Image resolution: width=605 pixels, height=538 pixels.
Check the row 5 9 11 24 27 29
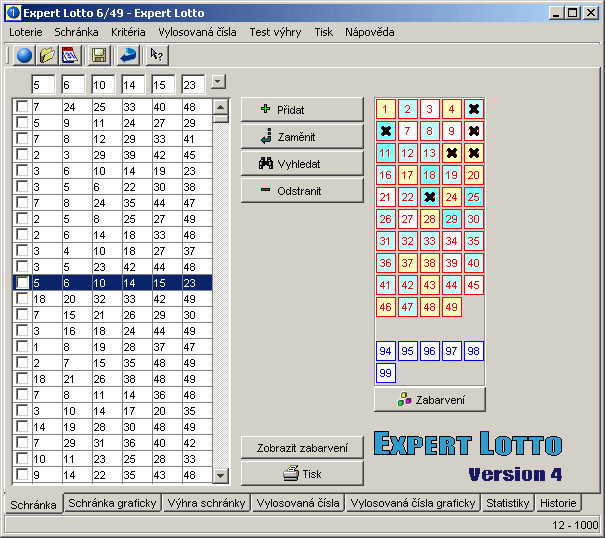point(22,123)
